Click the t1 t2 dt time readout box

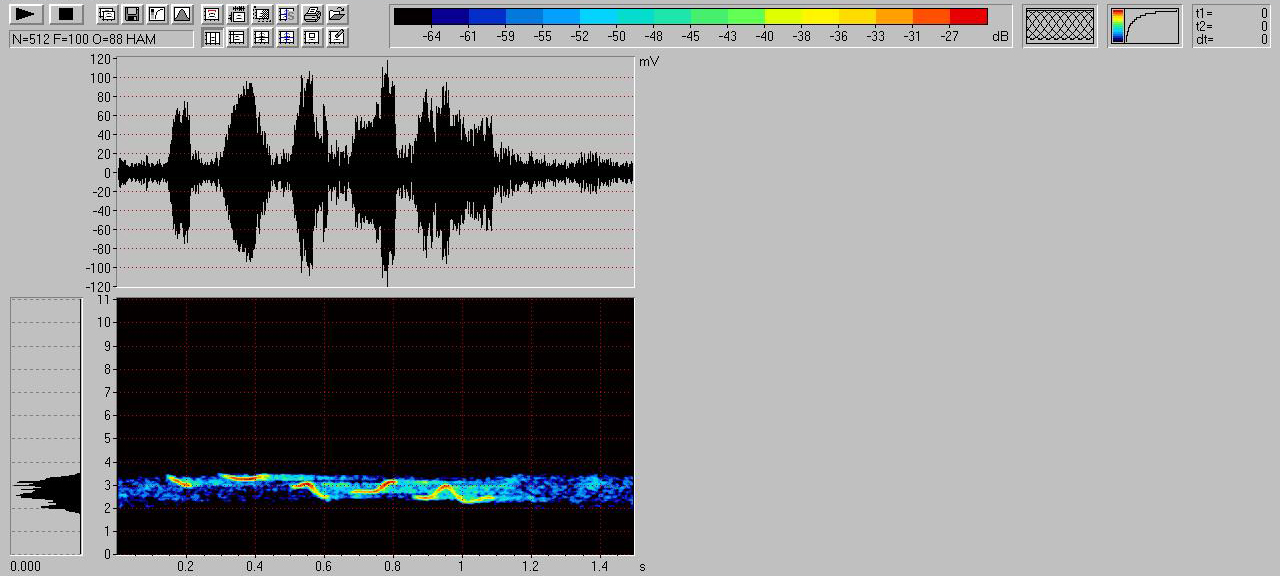[x=1231, y=26]
